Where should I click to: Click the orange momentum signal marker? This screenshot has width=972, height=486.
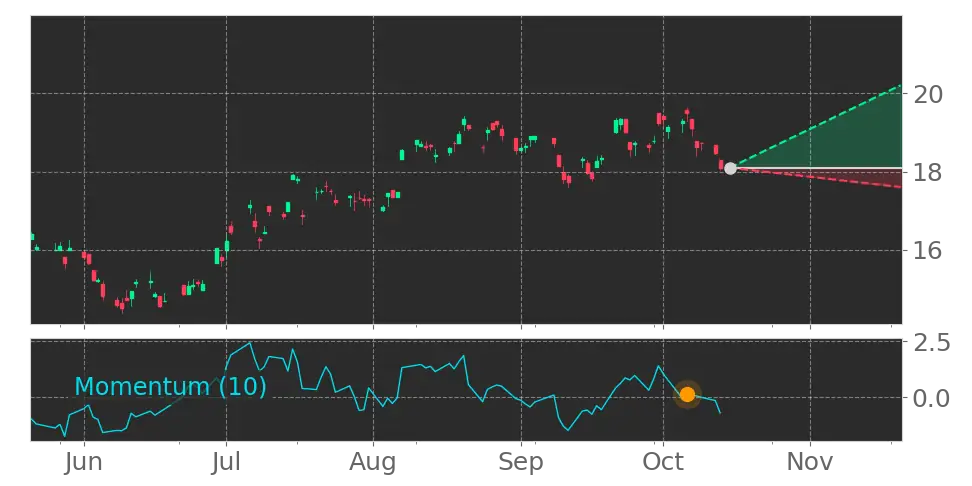[687, 394]
